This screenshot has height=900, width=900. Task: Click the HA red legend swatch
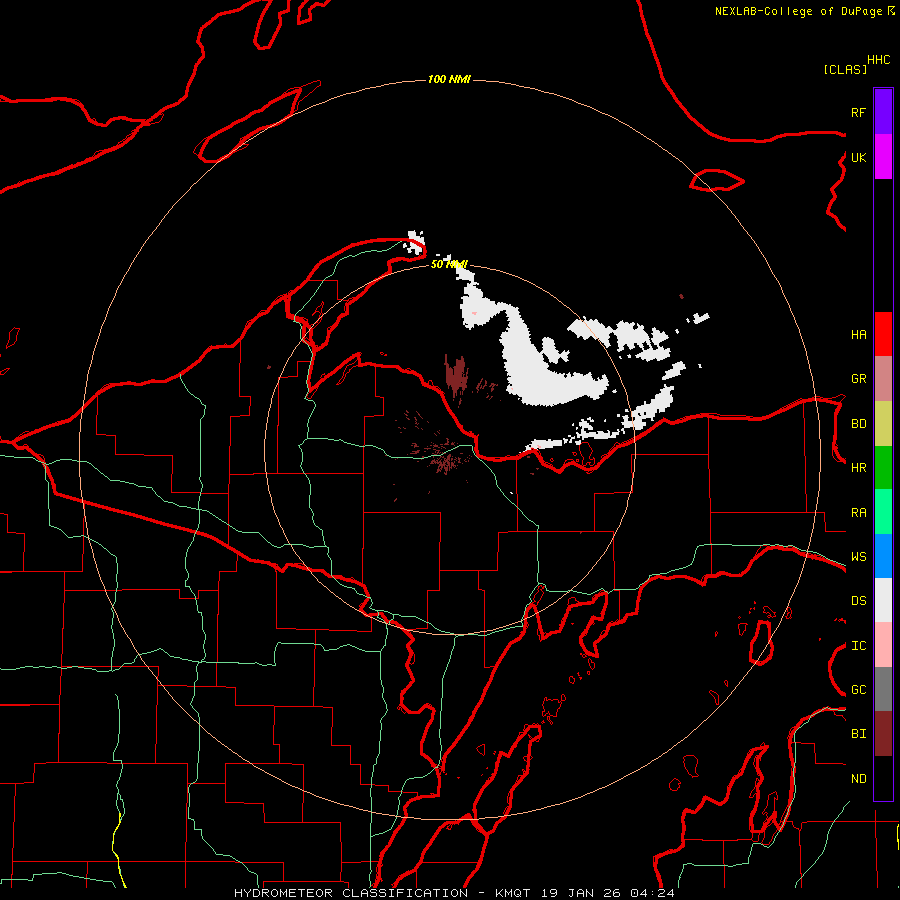coord(883,334)
